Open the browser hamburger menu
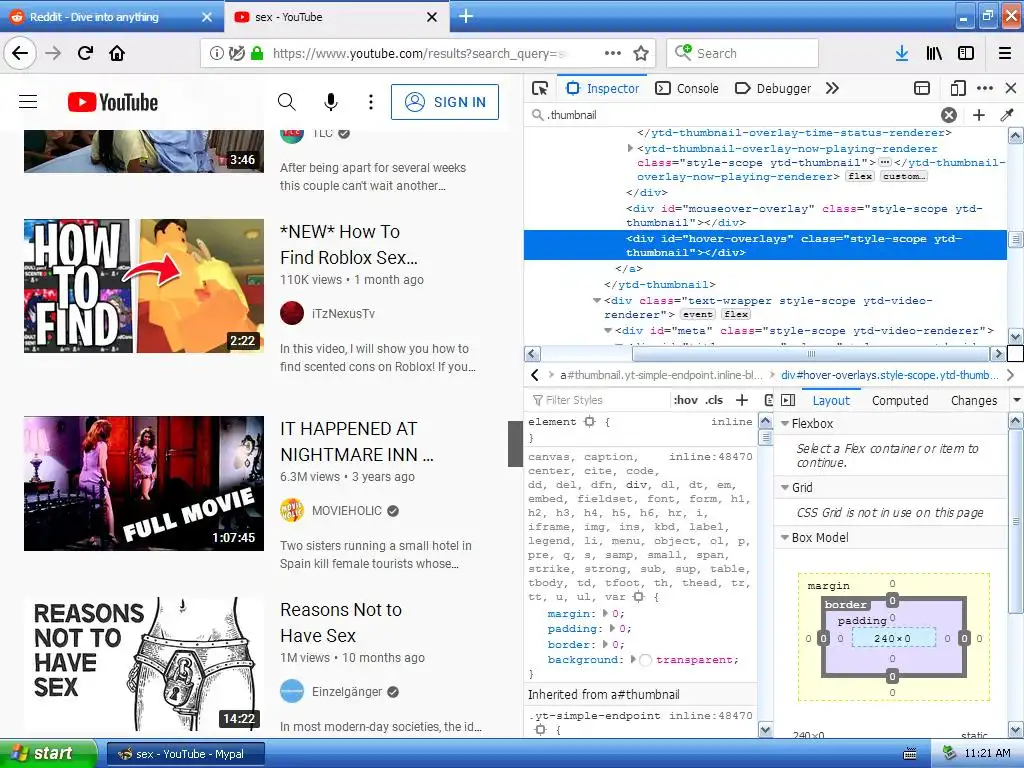This screenshot has height=768, width=1024. point(1005,54)
